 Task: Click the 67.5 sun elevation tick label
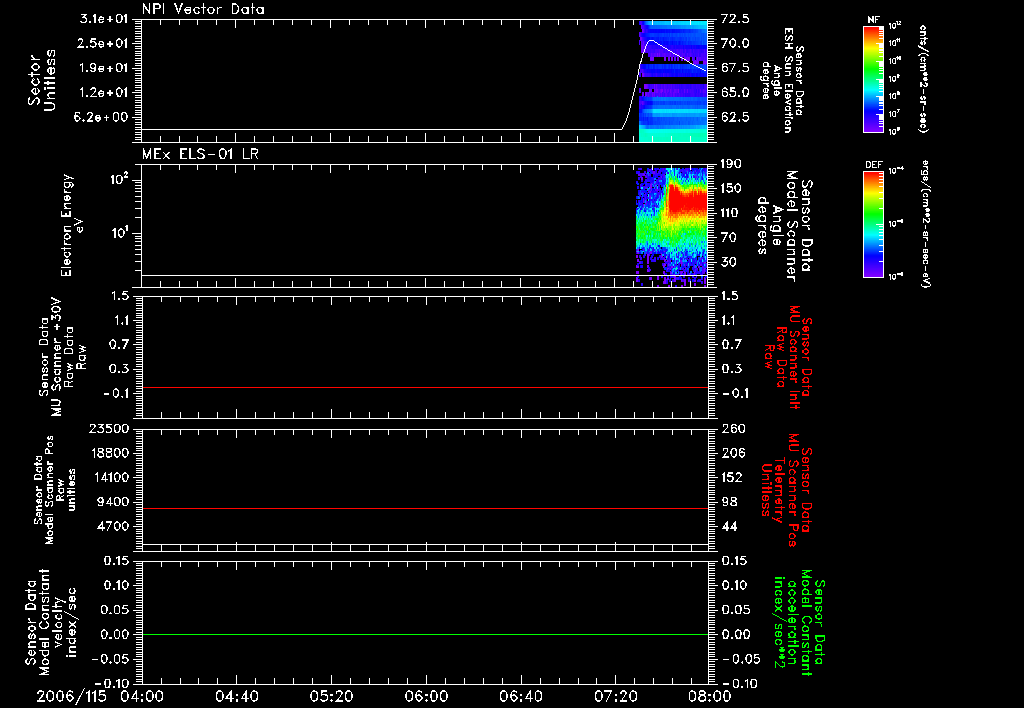(x=735, y=68)
